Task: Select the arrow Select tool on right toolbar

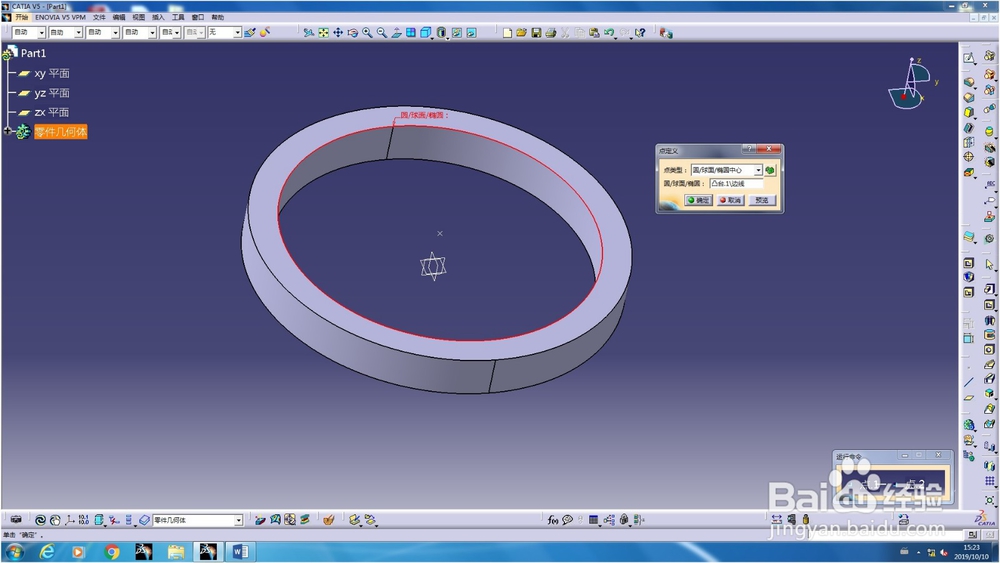Action: [x=989, y=264]
